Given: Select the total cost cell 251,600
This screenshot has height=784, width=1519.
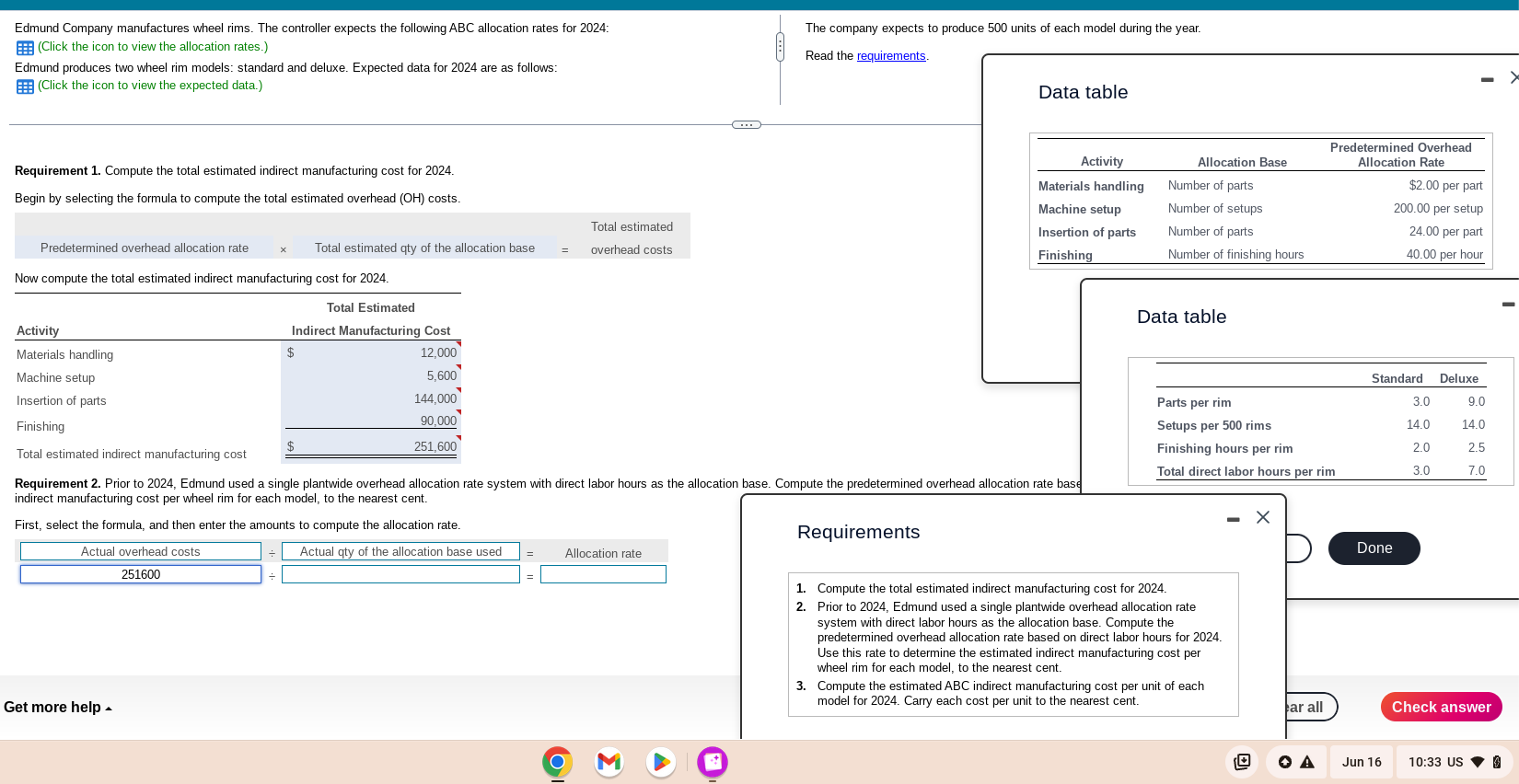Looking at the screenshot, I should (x=371, y=446).
